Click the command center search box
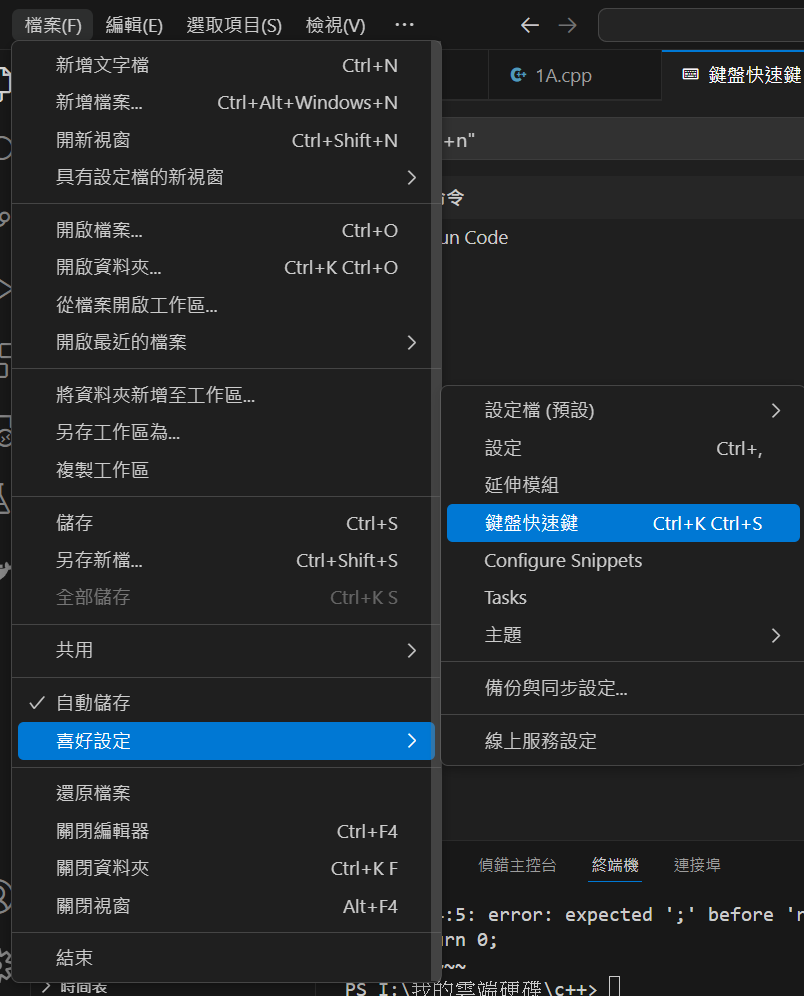The width and height of the screenshot is (804, 996). (x=701, y=25)
